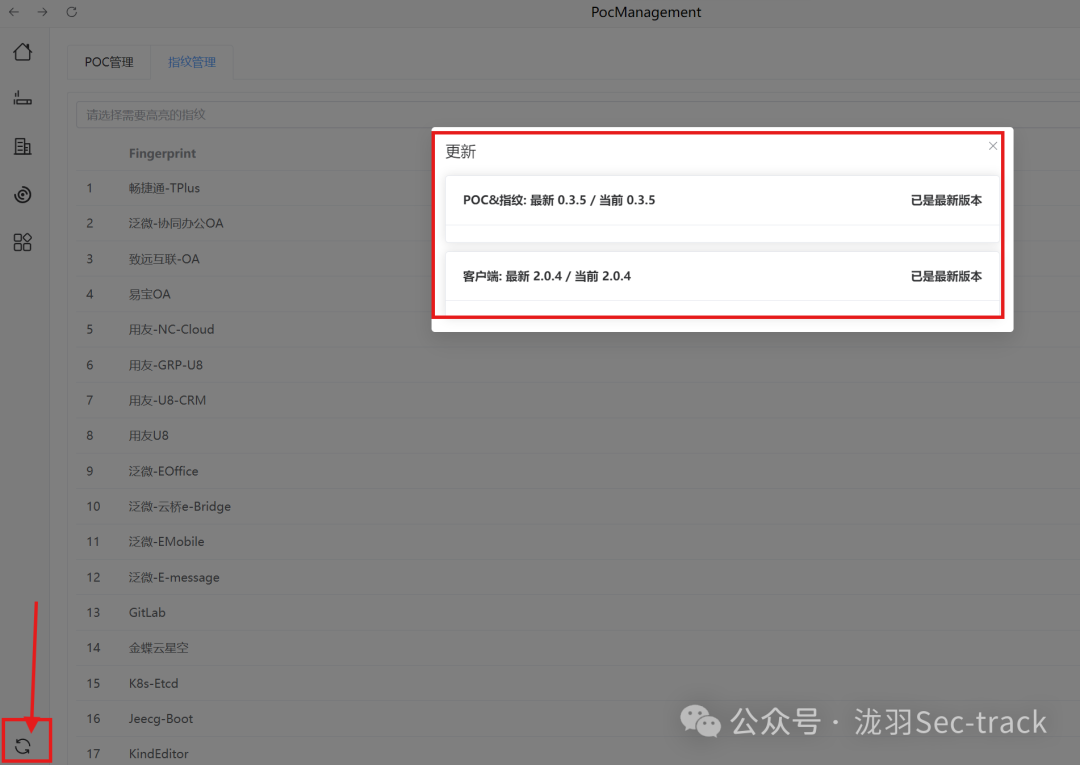Click the POC&指纹 version info text
The image size is (1080, 765).
pos(559,200)
